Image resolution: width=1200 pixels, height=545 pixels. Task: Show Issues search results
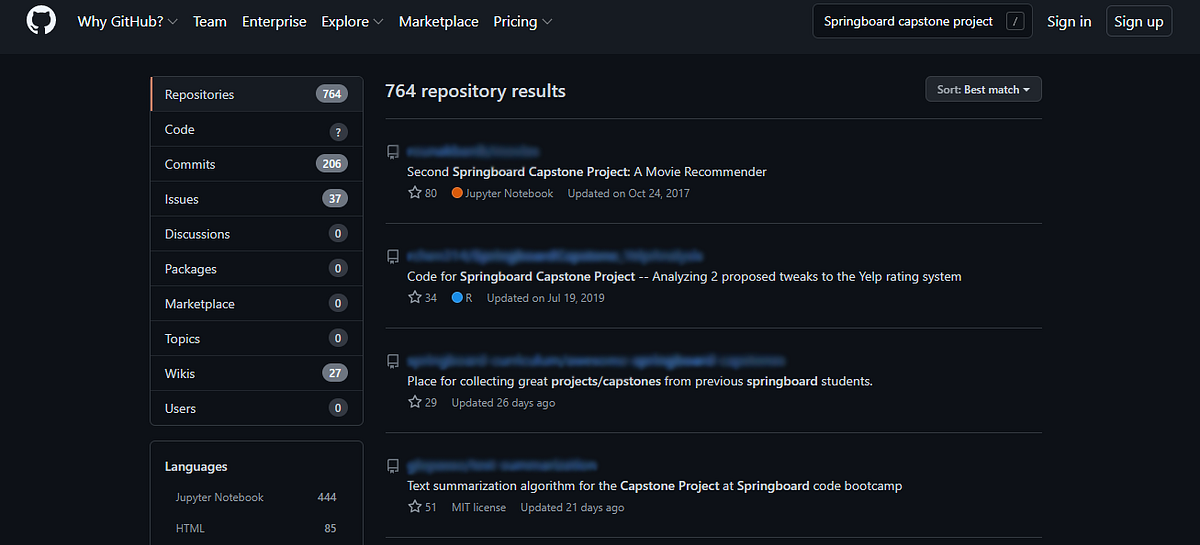[182, 199]
